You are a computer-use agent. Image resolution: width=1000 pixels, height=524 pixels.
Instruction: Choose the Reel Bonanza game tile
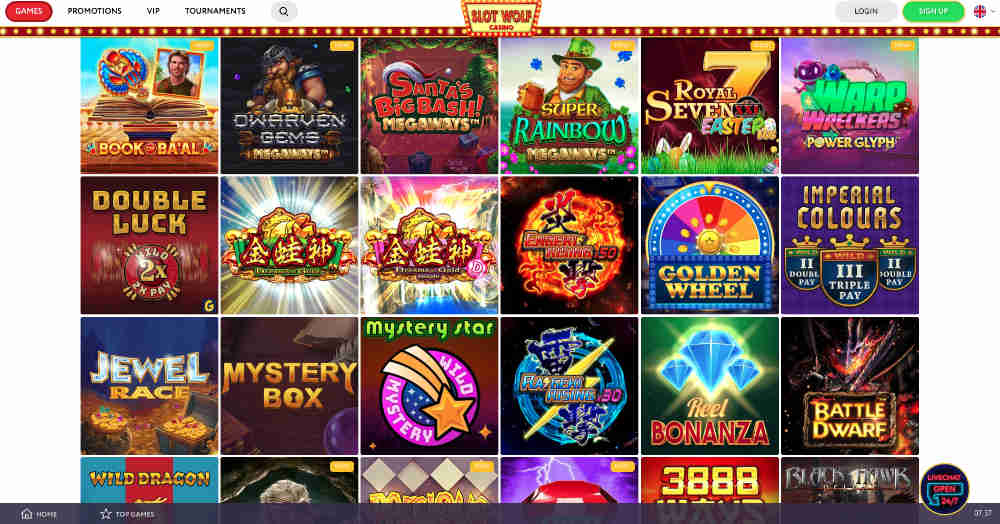(x=710, y=386)
